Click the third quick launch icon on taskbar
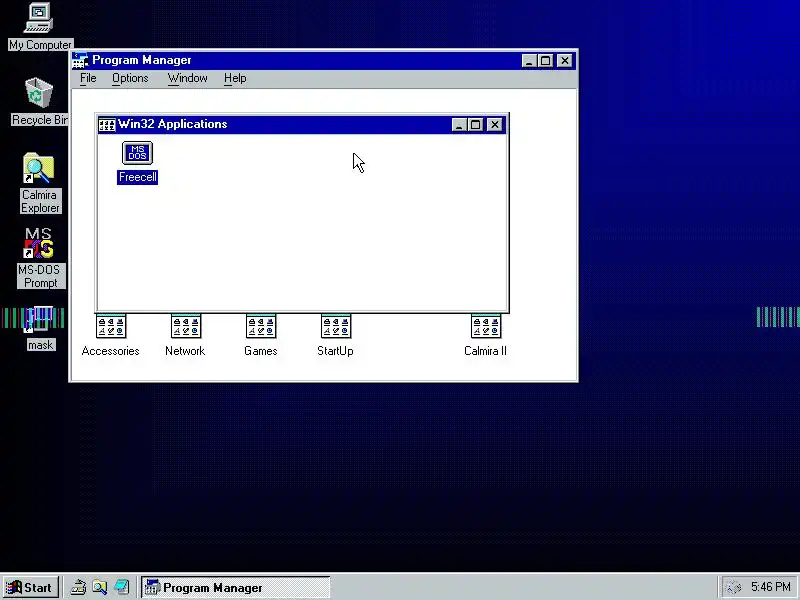This screenshot has width=800, height=600. click(x=121, y=587)
